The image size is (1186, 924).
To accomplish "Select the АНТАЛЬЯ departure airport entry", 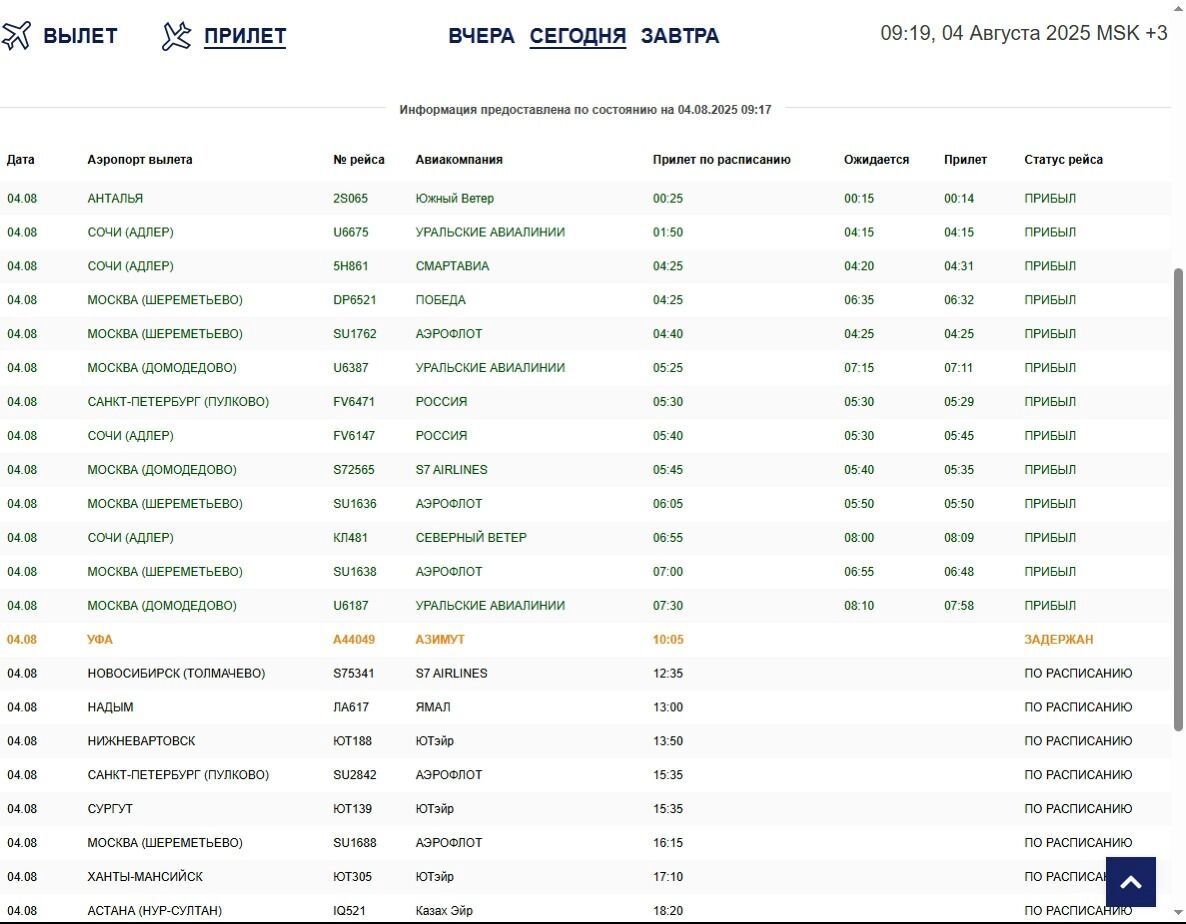I will [x=115, y=199].
